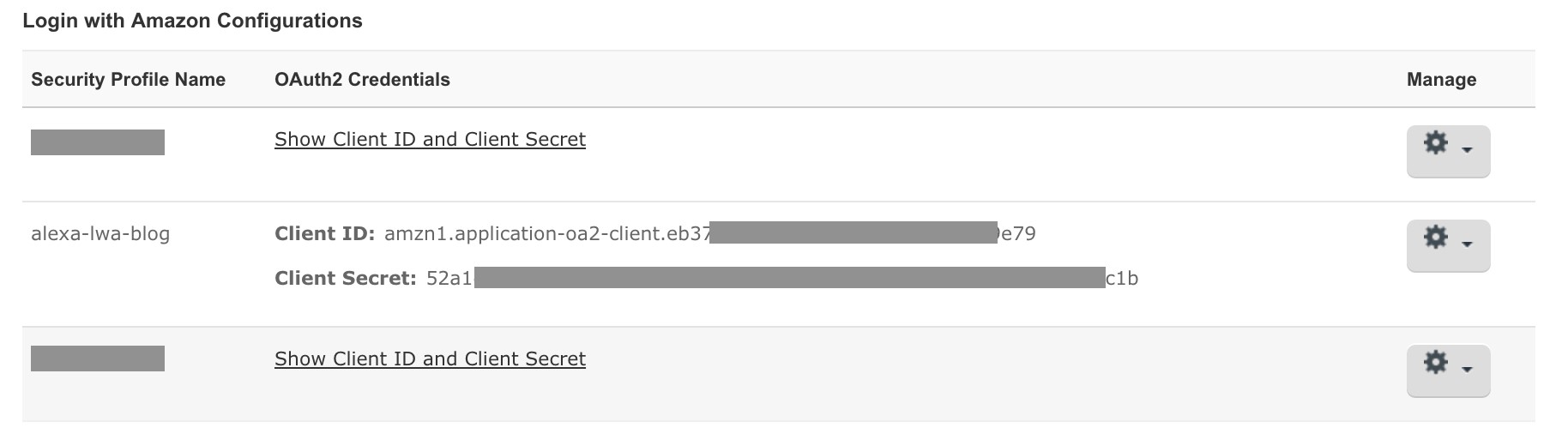Click the Client Secret ending characters c1b

(1122, 278)
